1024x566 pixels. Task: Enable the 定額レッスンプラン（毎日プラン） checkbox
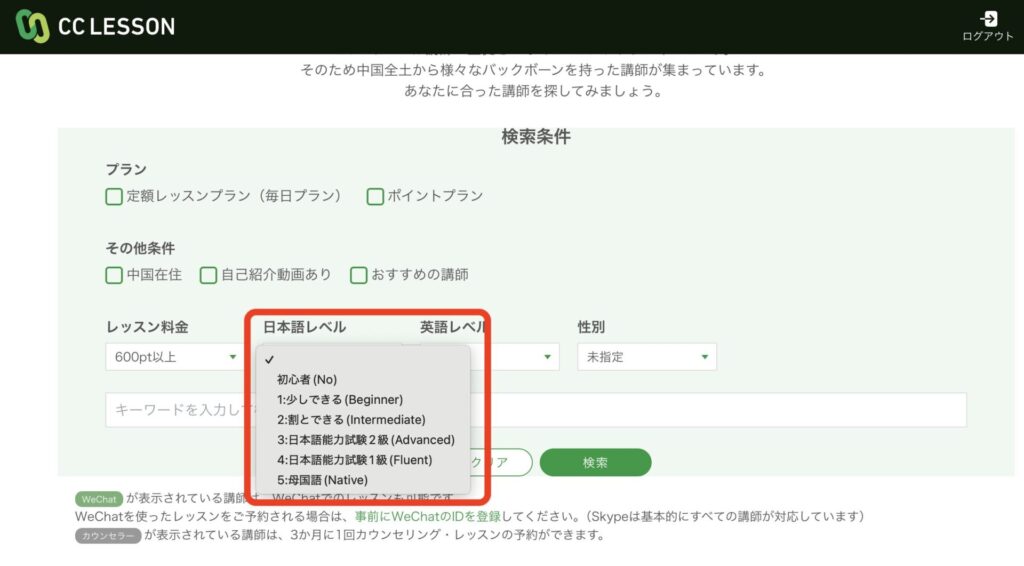(114, 196)
